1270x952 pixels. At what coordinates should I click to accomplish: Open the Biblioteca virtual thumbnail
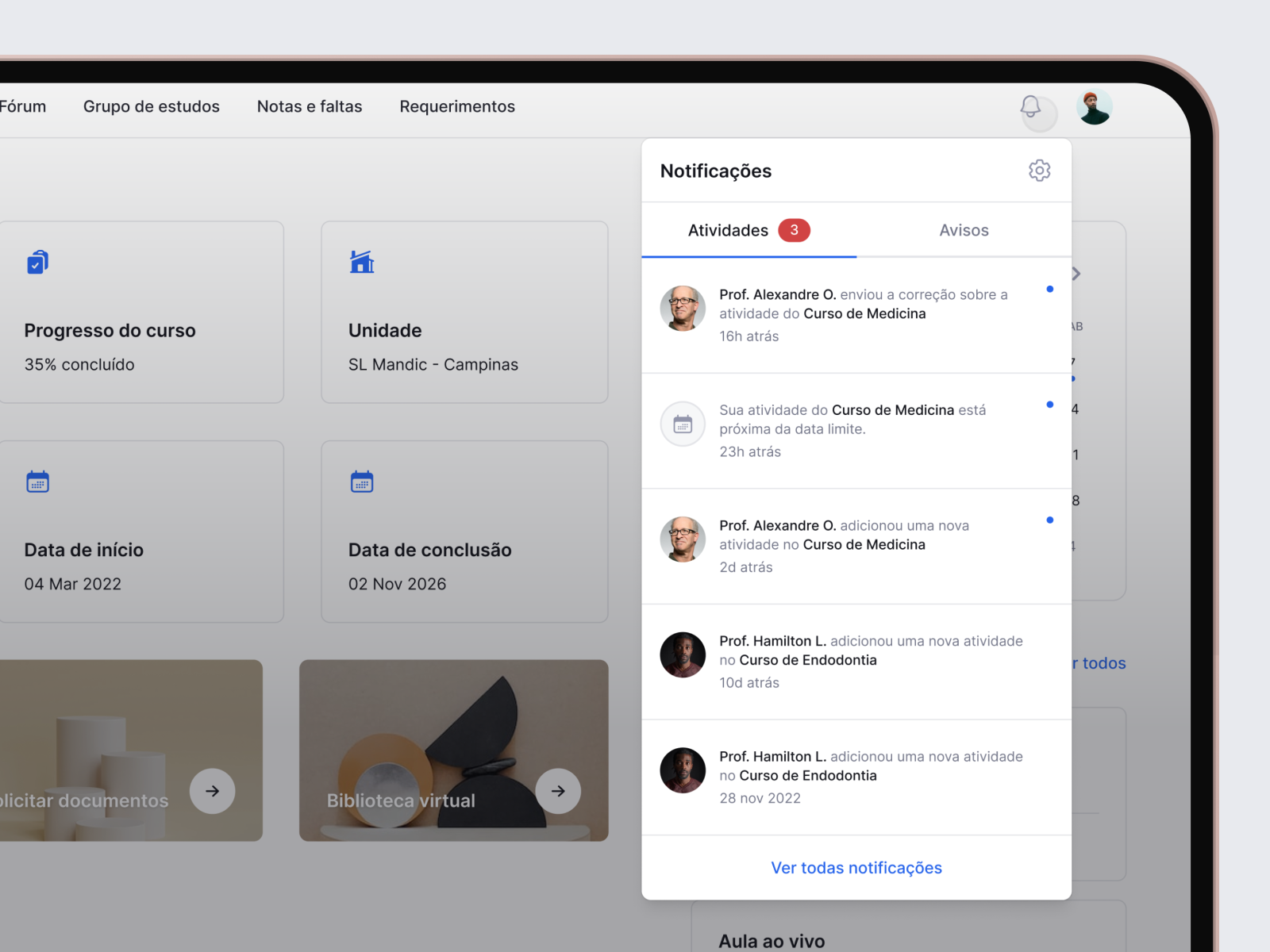pyautogui.click(x=454, y=750)
